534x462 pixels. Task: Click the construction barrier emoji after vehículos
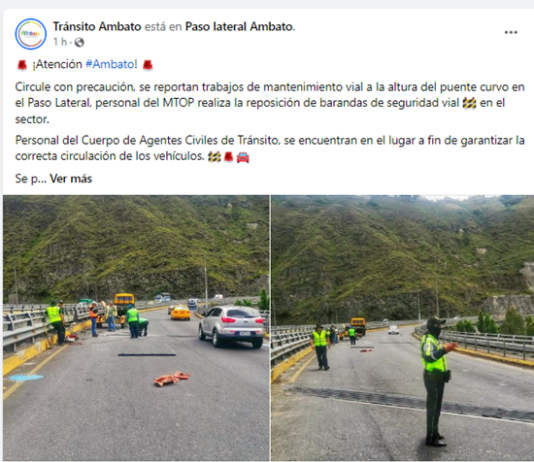click(214, 157)
